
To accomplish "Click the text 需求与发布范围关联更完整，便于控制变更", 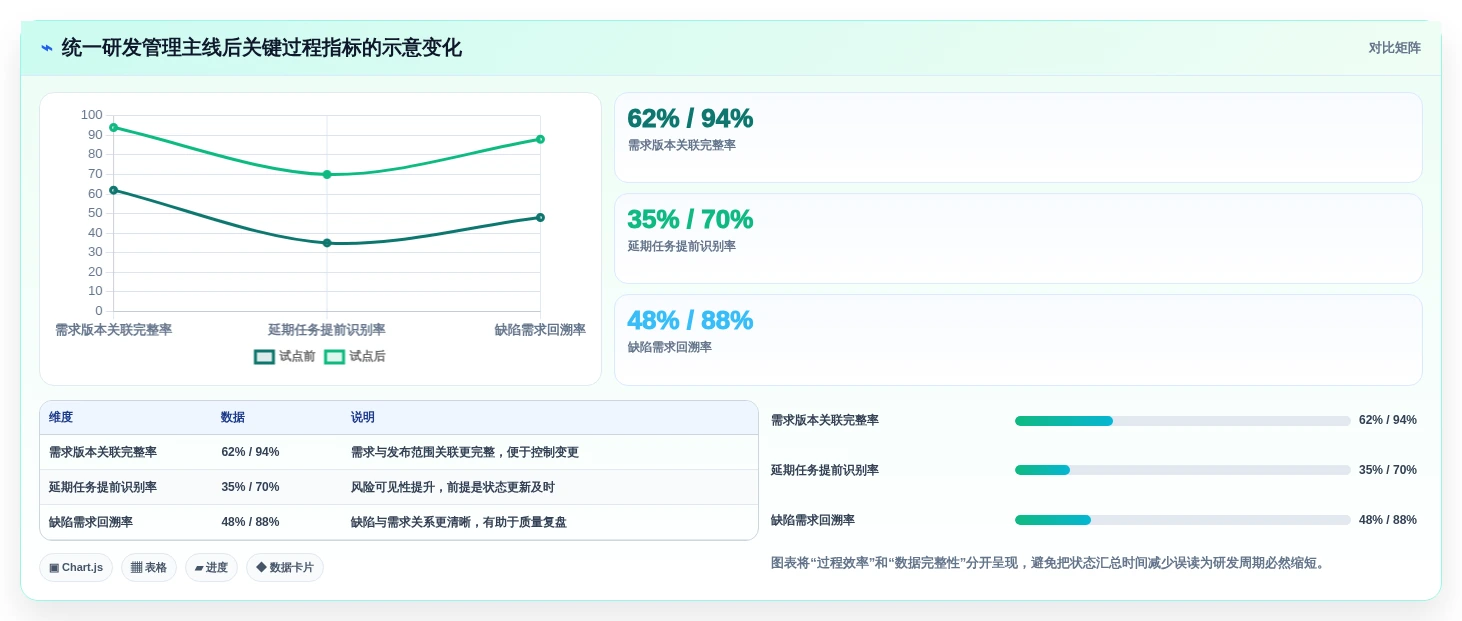I will point(465,452).
